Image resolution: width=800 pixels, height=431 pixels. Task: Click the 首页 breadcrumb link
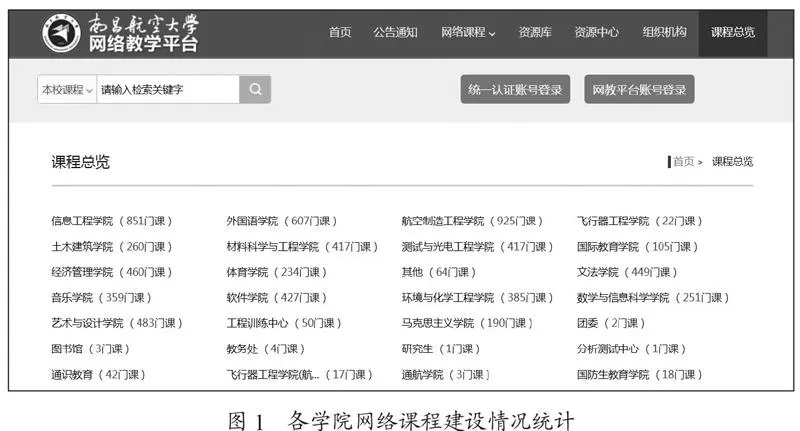(x=684, y=162)
